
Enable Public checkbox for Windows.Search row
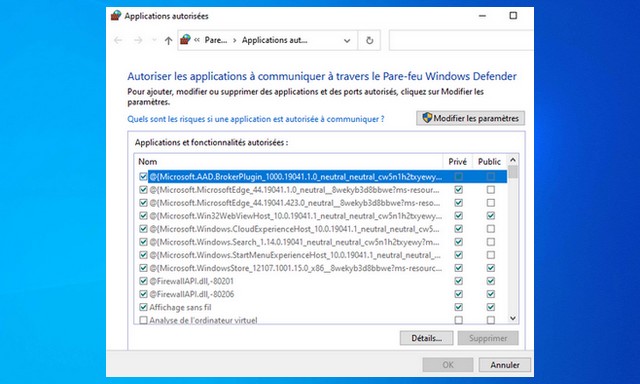(x=491, y=242)
